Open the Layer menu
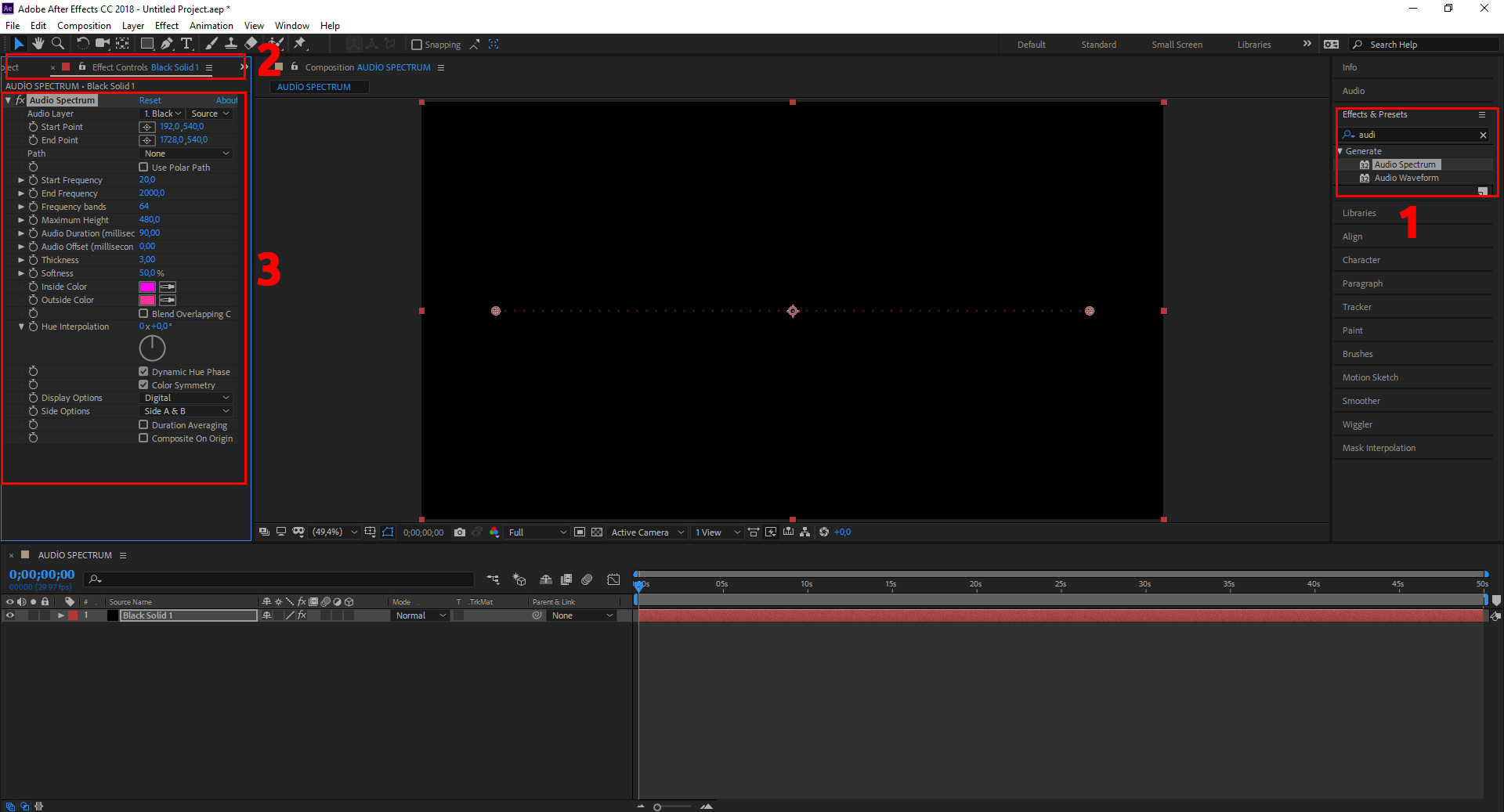This screenshot has height=812, width=1504. [x=133, y=26]
